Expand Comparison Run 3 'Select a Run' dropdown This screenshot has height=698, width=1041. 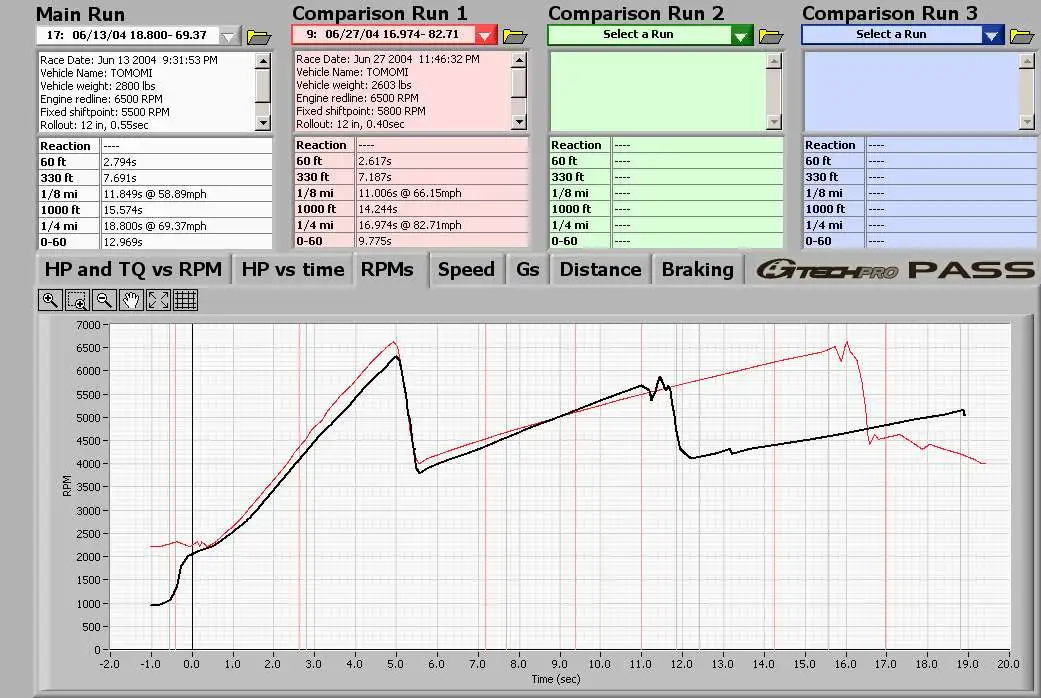coord(992,36)
